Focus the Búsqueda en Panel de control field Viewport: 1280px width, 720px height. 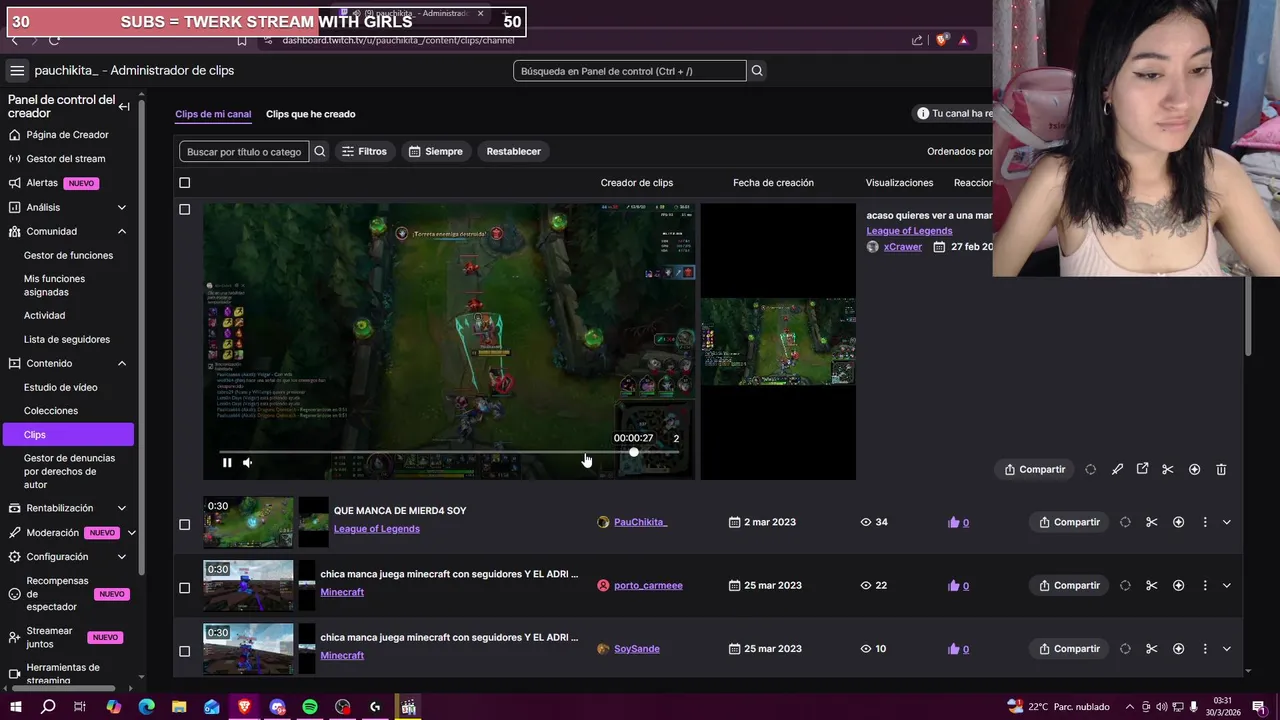[630, 71]
